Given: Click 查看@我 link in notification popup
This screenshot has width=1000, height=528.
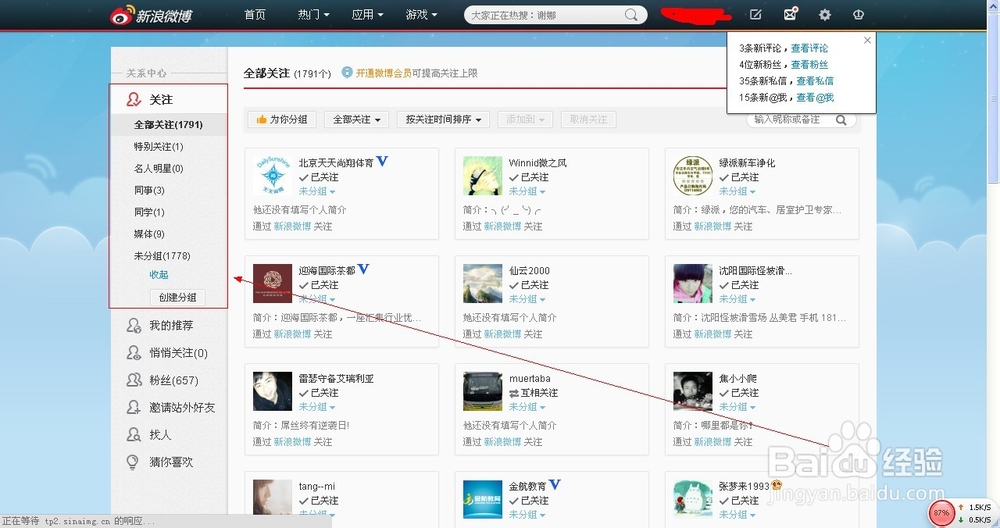Looking at the screenshot, I should [815, 98].
